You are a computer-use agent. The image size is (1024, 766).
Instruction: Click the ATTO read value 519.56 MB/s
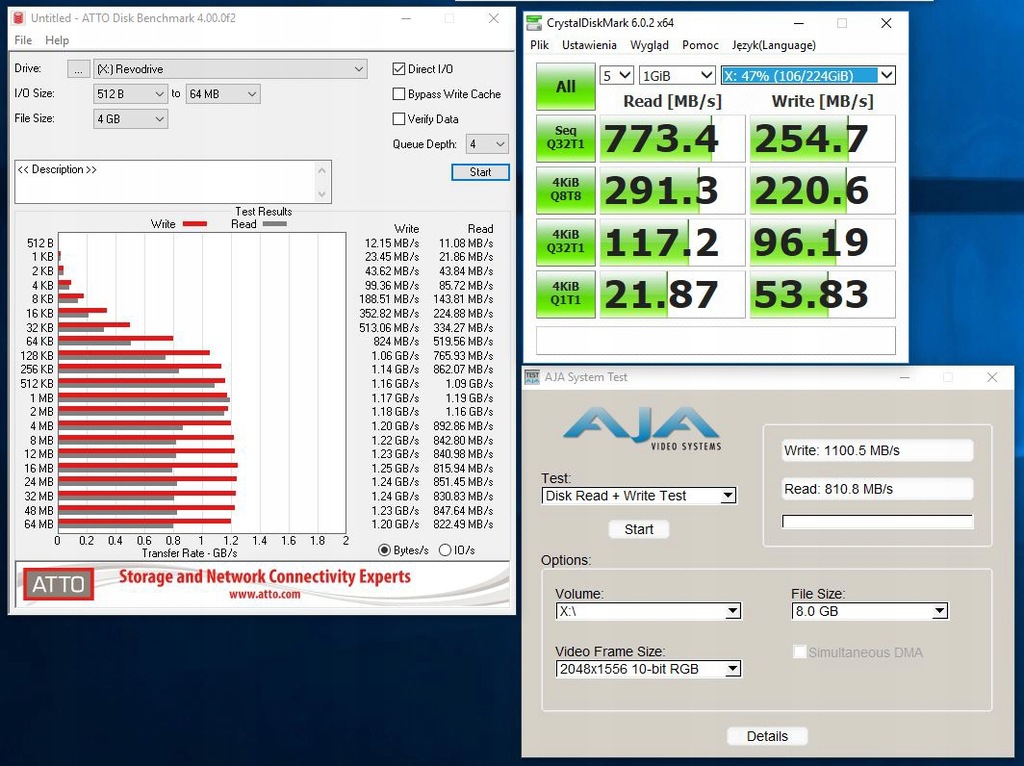pyautogui.click(x=463, y=342)
